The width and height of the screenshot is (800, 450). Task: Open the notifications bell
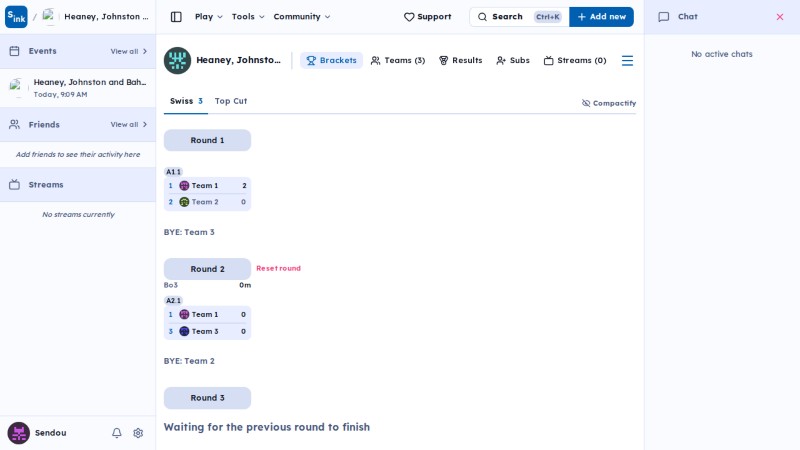[x=117, y=433]
